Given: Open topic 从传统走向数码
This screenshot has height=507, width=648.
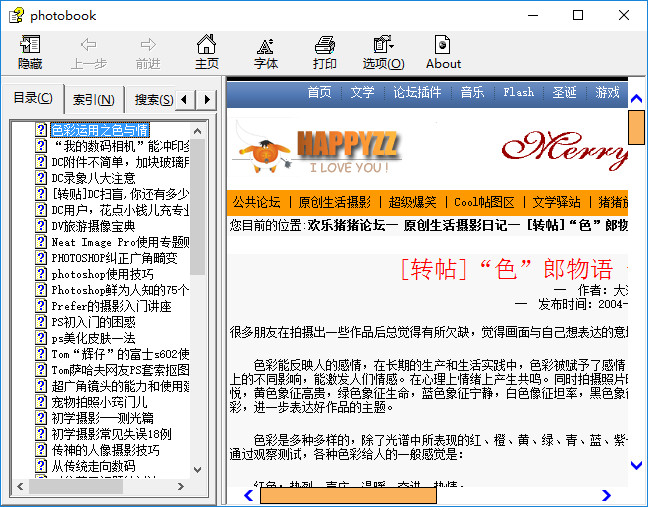Looking at the screenshot, I should [93, 466].
